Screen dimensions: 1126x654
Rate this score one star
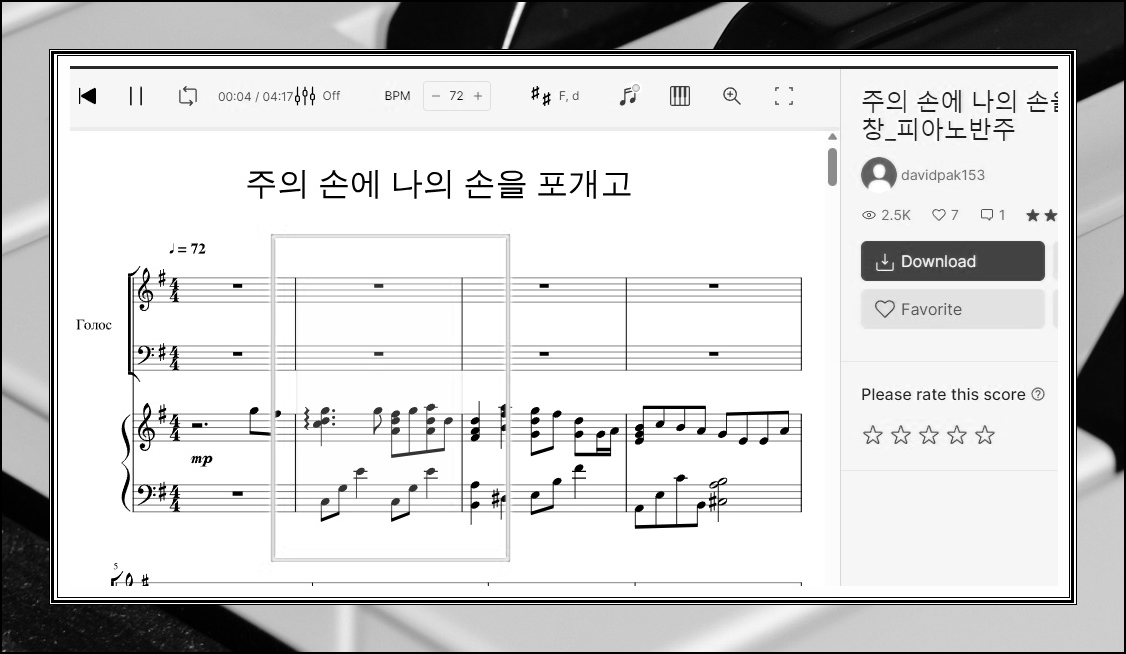tap(873, 435)
